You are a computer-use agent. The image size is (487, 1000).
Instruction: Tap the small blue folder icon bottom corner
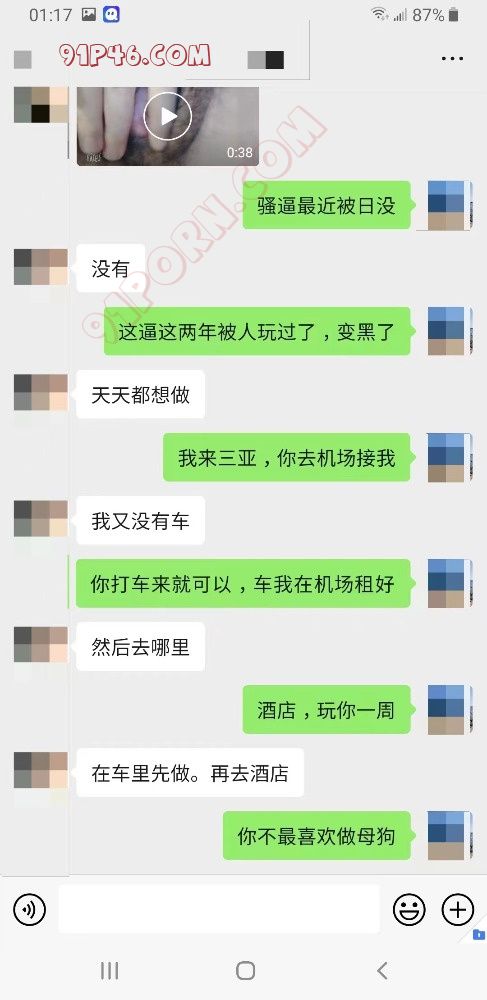pyautogui.click(x=479, y=935)
